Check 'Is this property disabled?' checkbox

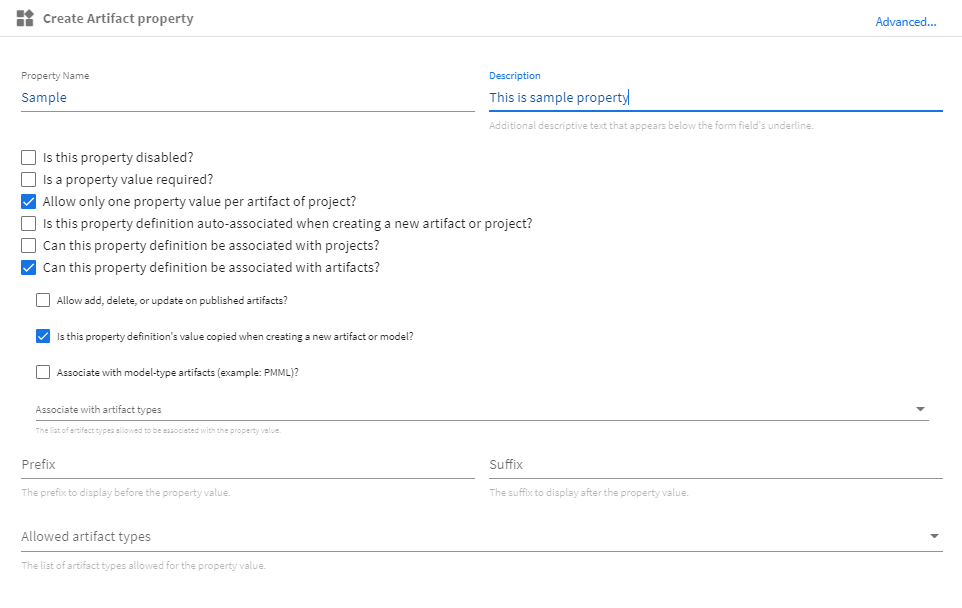(29, 158)
